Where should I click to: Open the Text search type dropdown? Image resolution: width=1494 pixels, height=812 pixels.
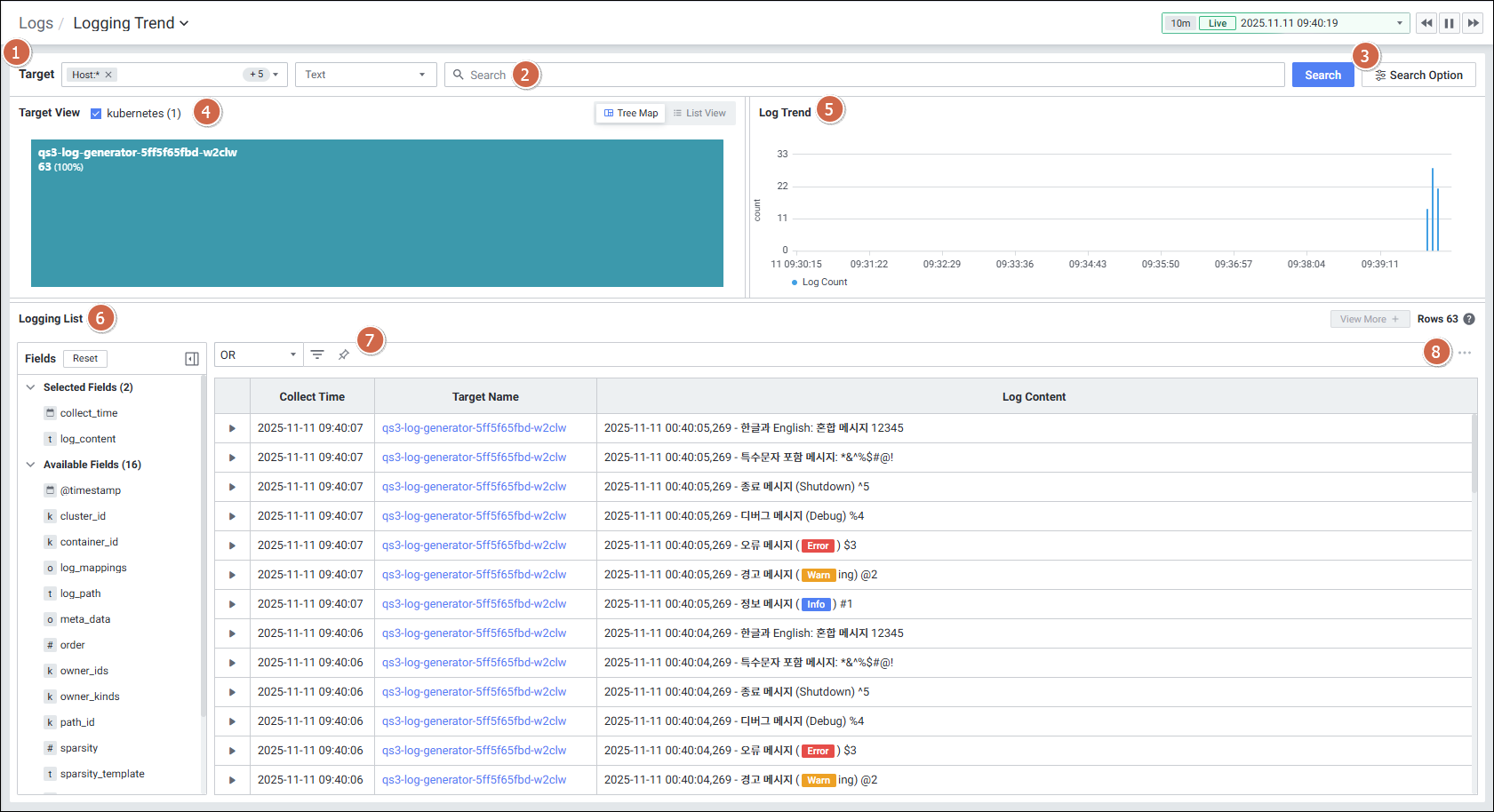(x=365, y=75)
